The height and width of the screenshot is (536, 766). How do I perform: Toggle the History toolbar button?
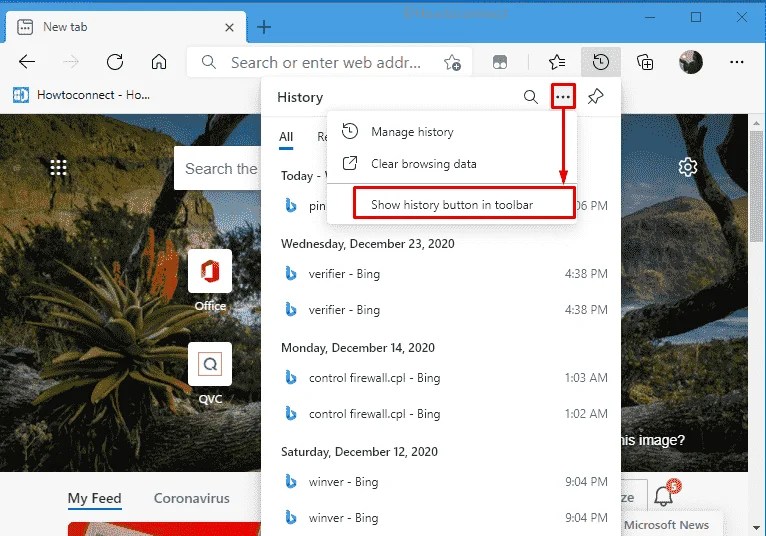[601, 62]
